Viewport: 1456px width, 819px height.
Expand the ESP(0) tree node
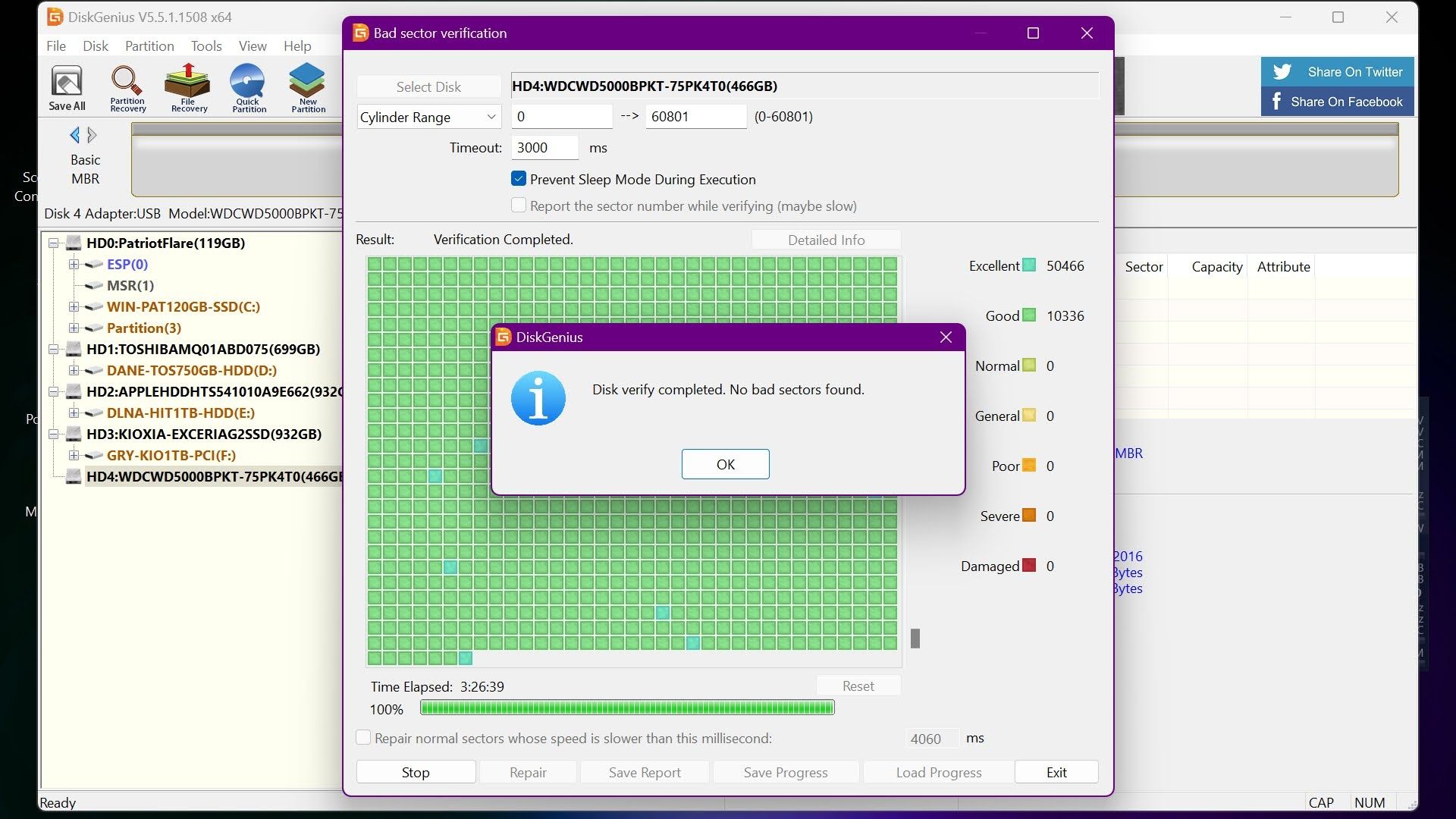point(74,265)
